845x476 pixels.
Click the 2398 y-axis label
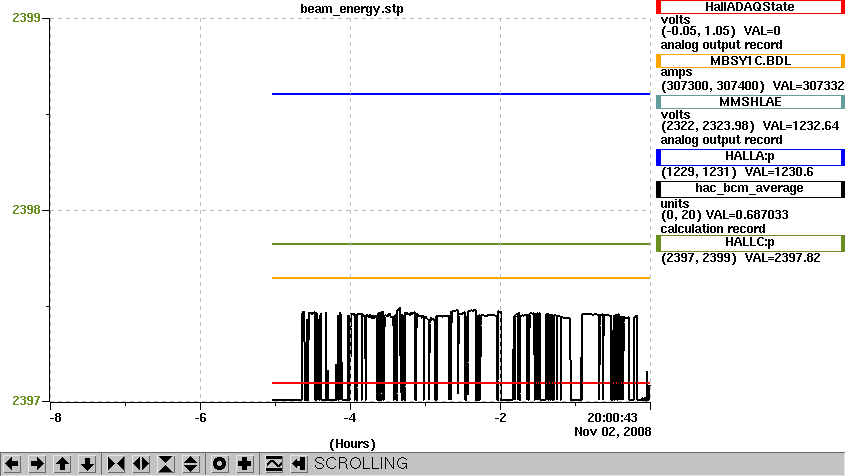coord(26,210)
